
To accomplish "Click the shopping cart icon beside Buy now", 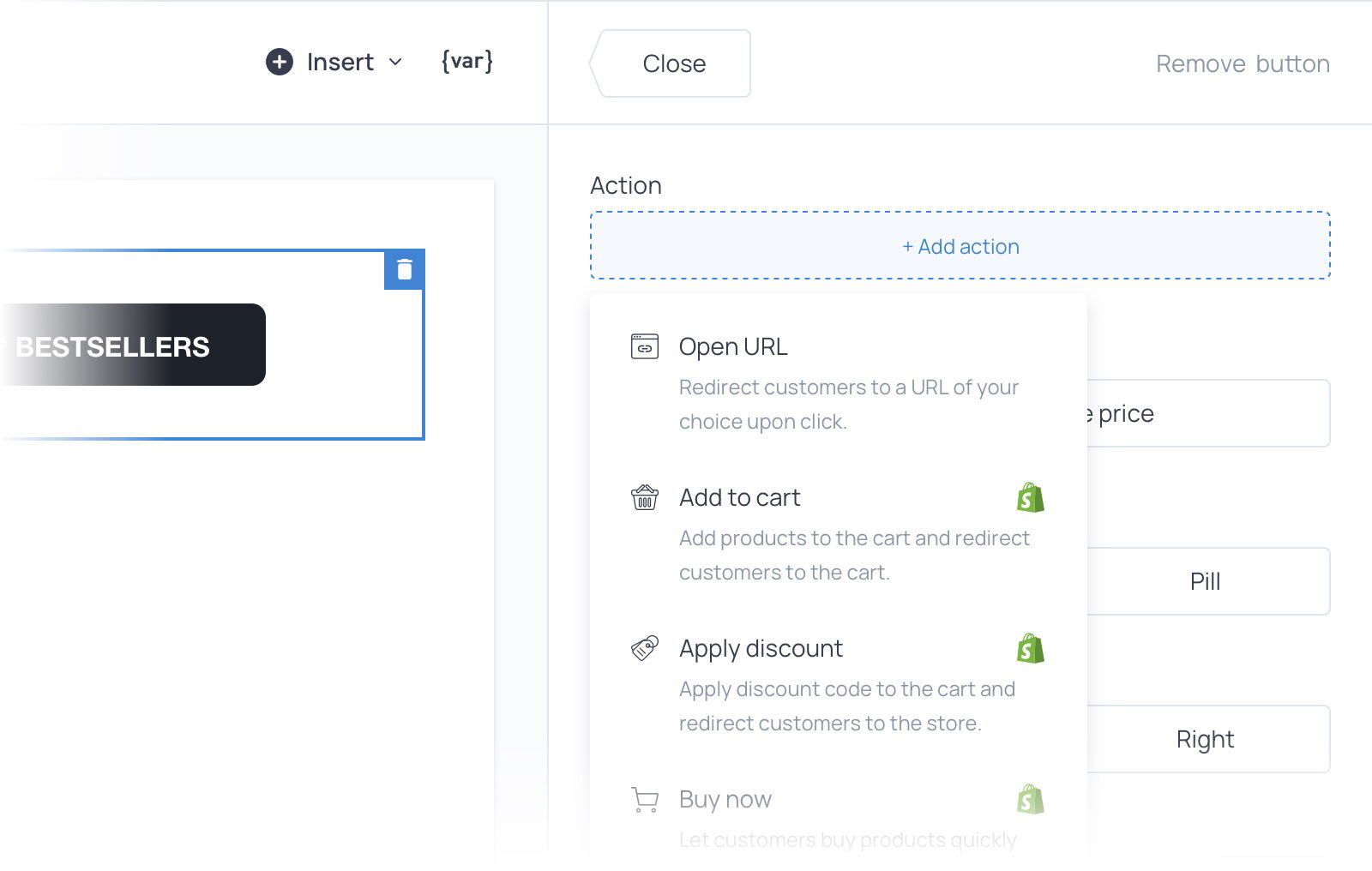I will (644, 799).
